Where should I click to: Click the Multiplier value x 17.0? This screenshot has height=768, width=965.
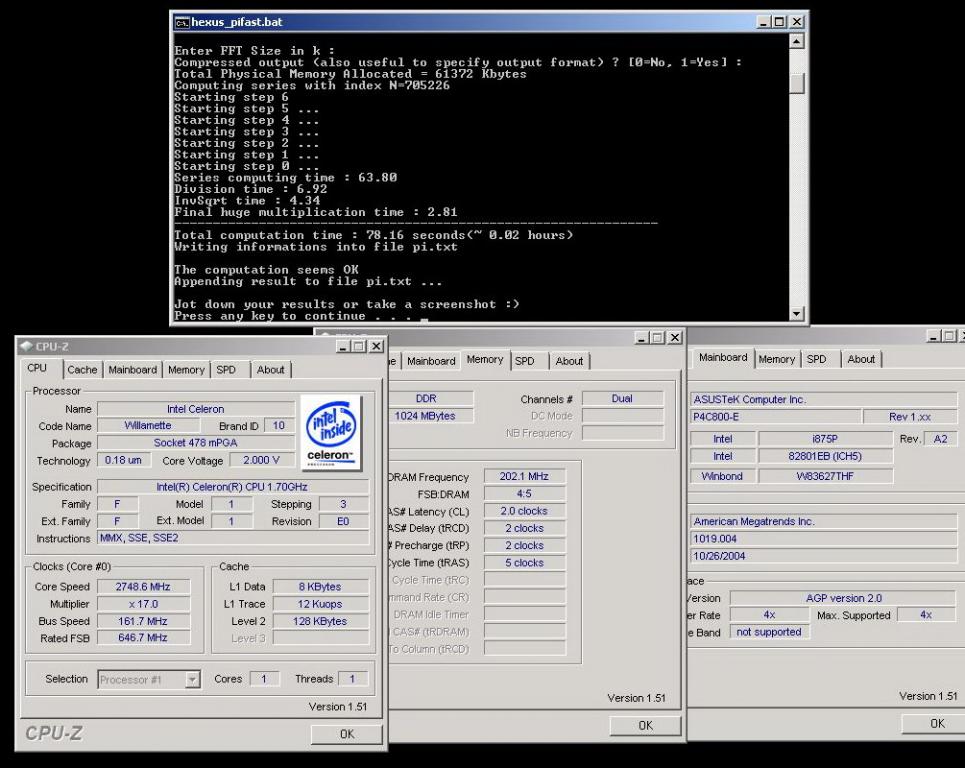[x=143, y=604]
